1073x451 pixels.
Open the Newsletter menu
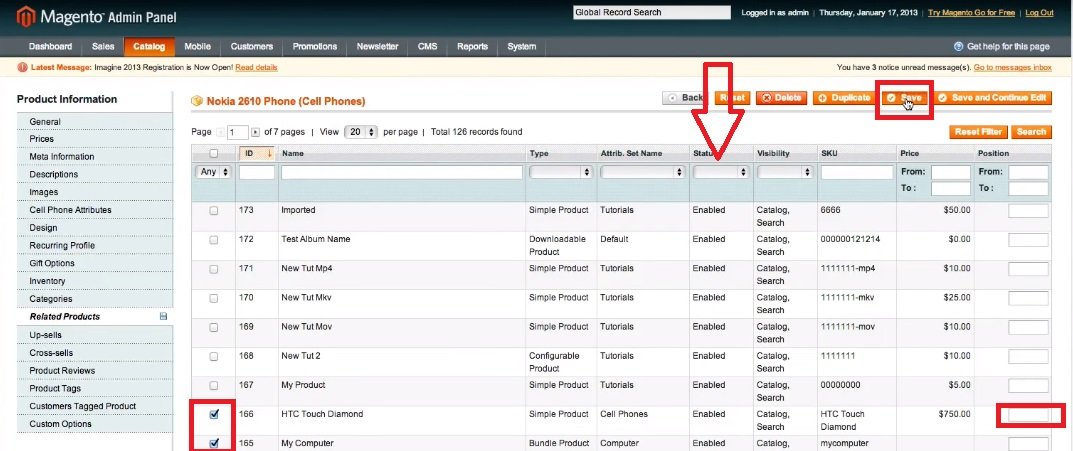[377, 47]
